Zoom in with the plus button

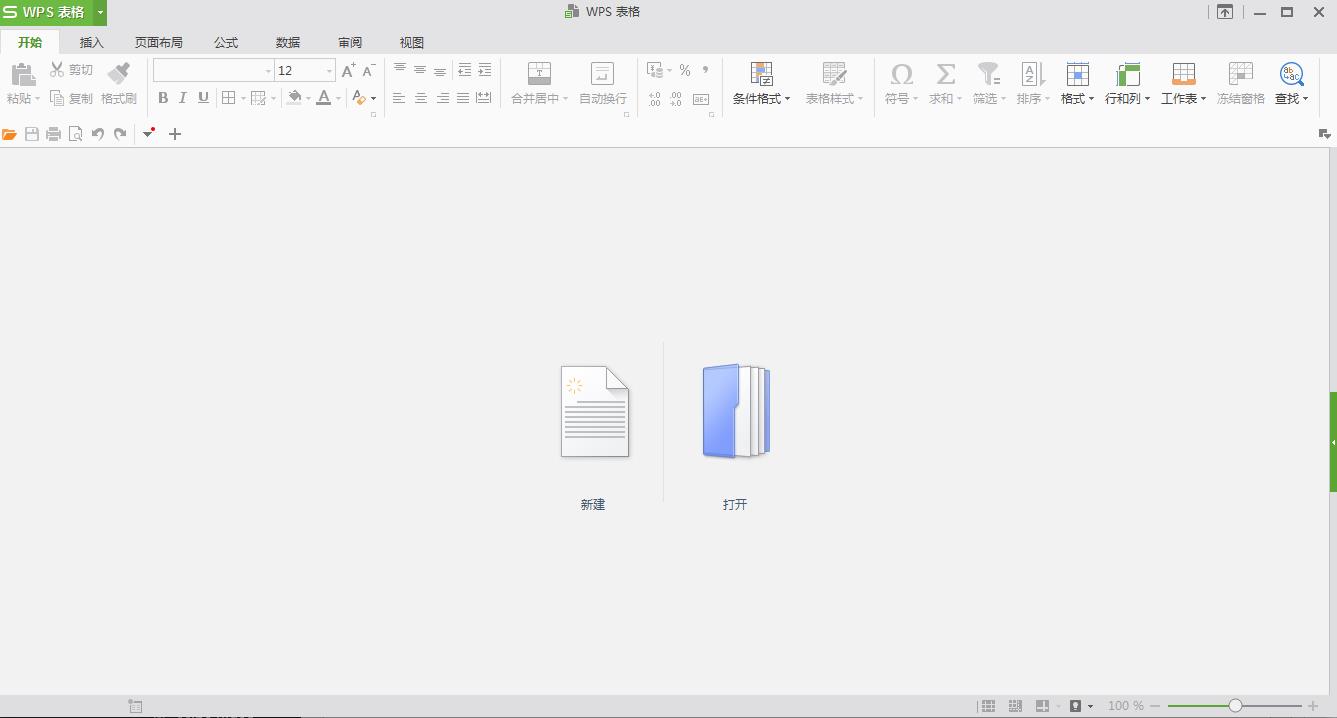(1313, 706)
